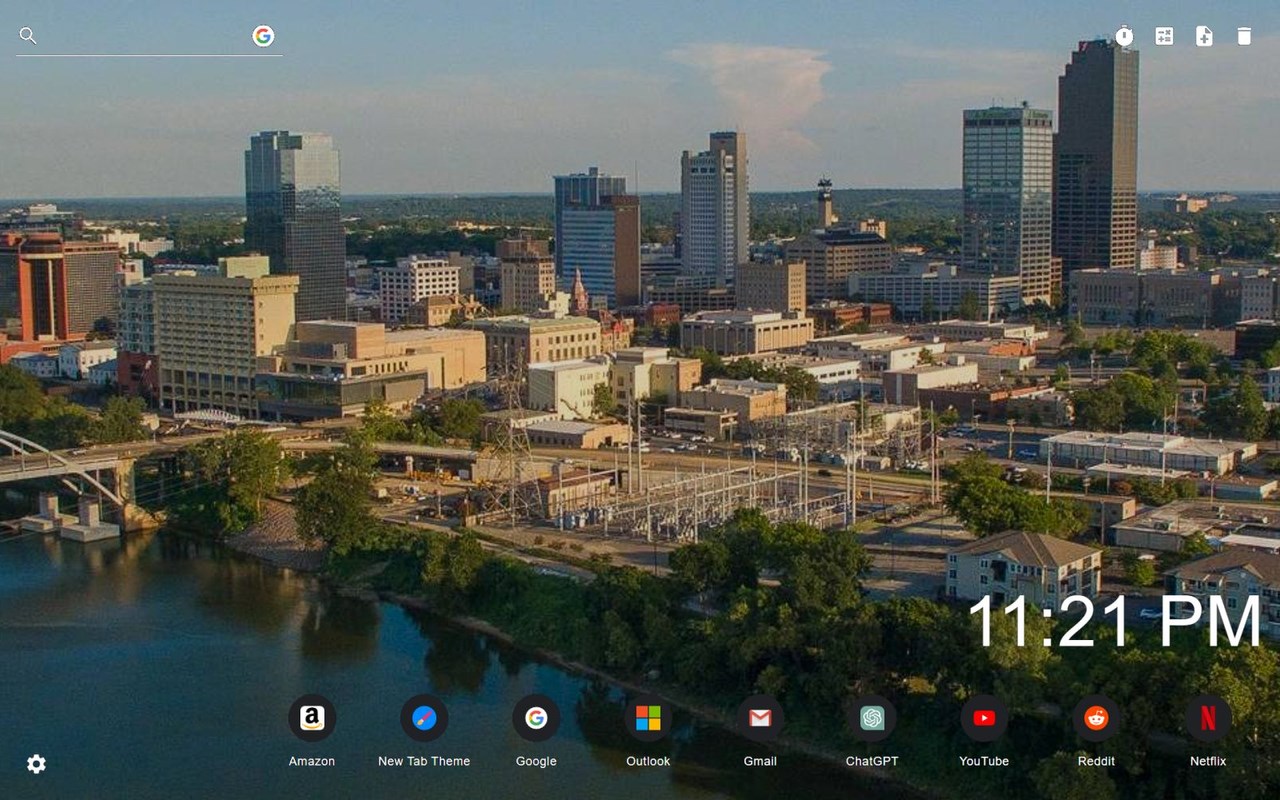Open the trash icon in the corner

point(1244,36)
